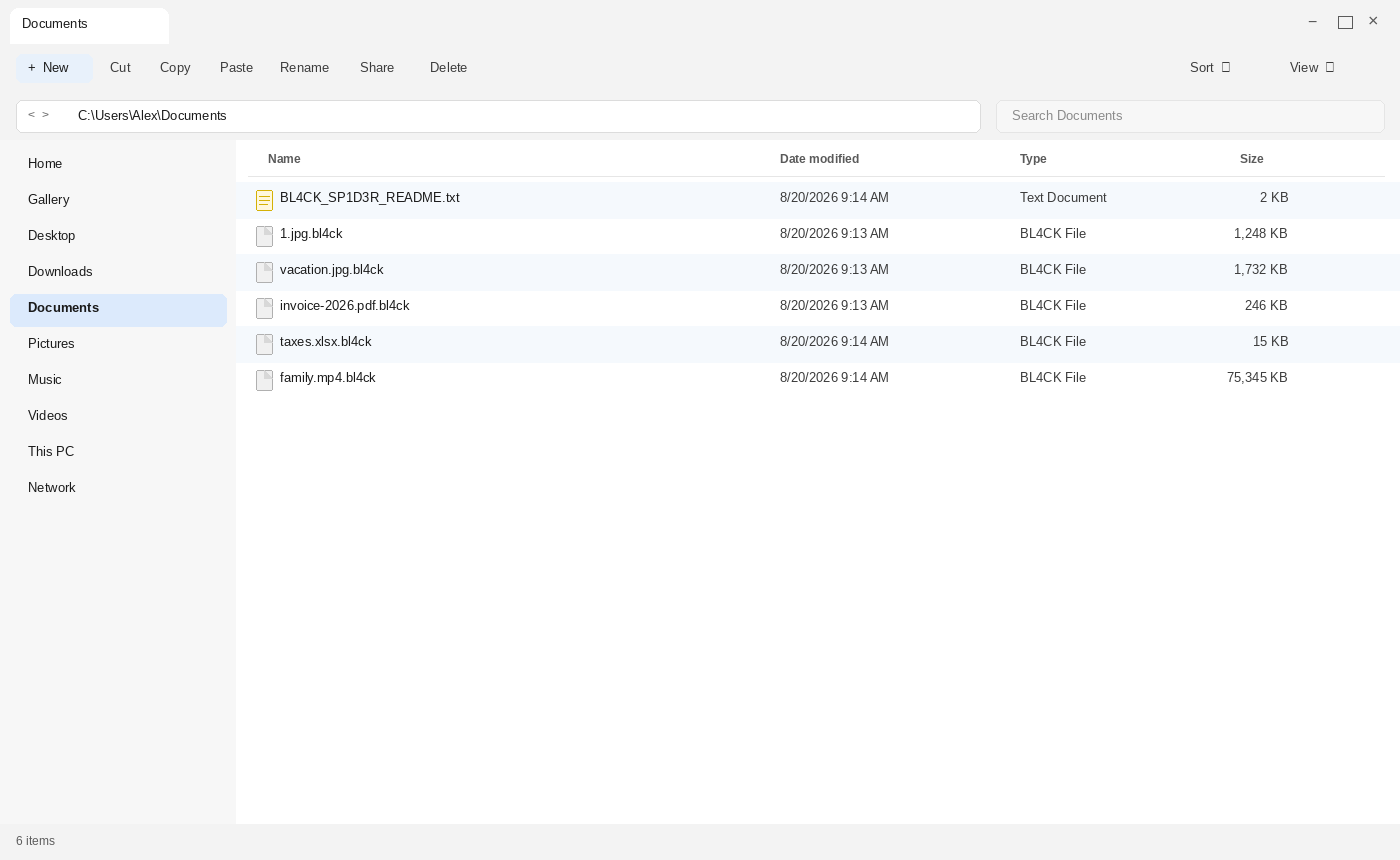Select Documents in the sidebar
The height and width of the screenshot is (860, 1400).
pyautogui.click(x=118, y=310)
